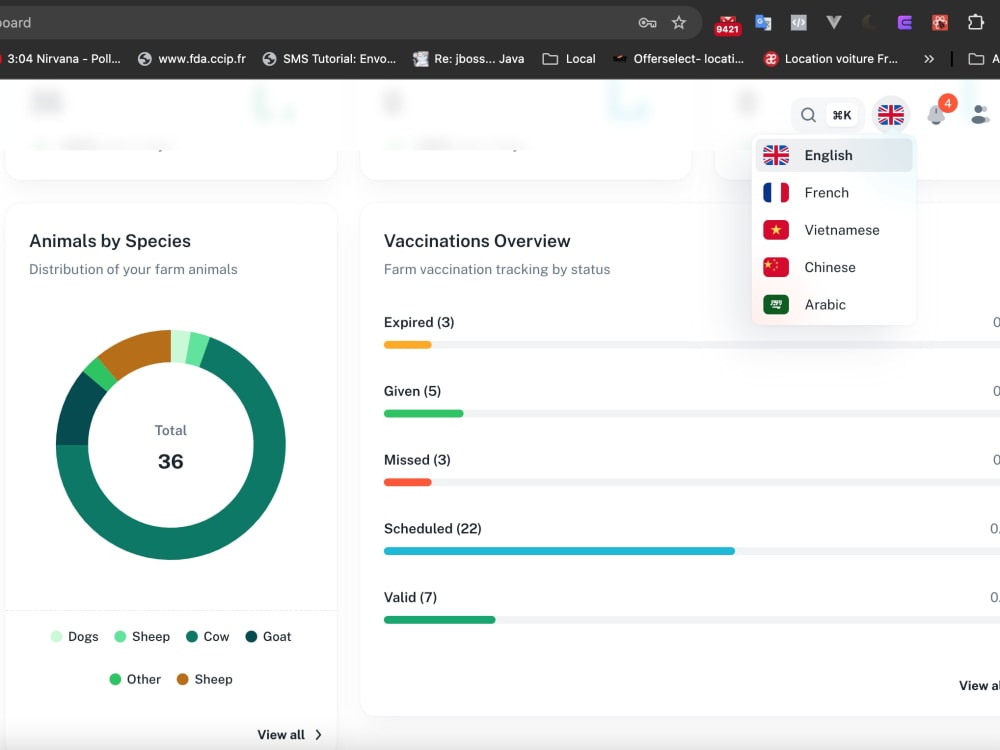Click Total 36 in donut center

click(x=171, y=448)
